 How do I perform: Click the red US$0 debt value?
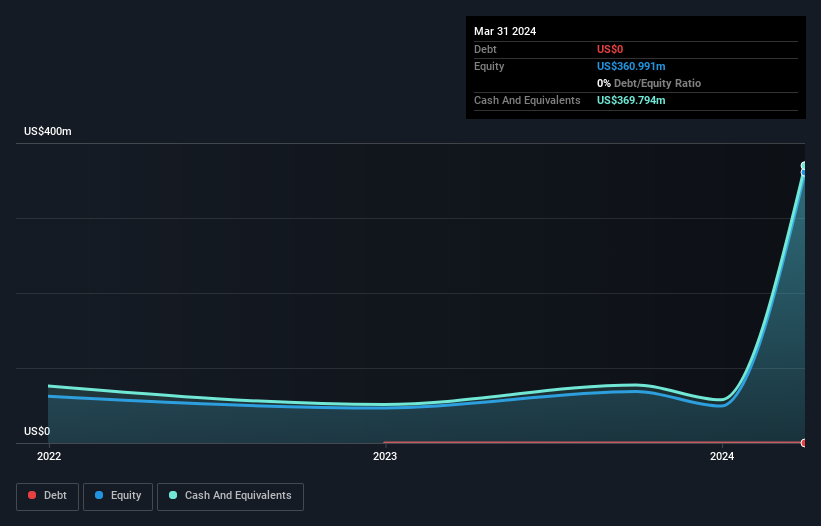(x=610, y=49)
